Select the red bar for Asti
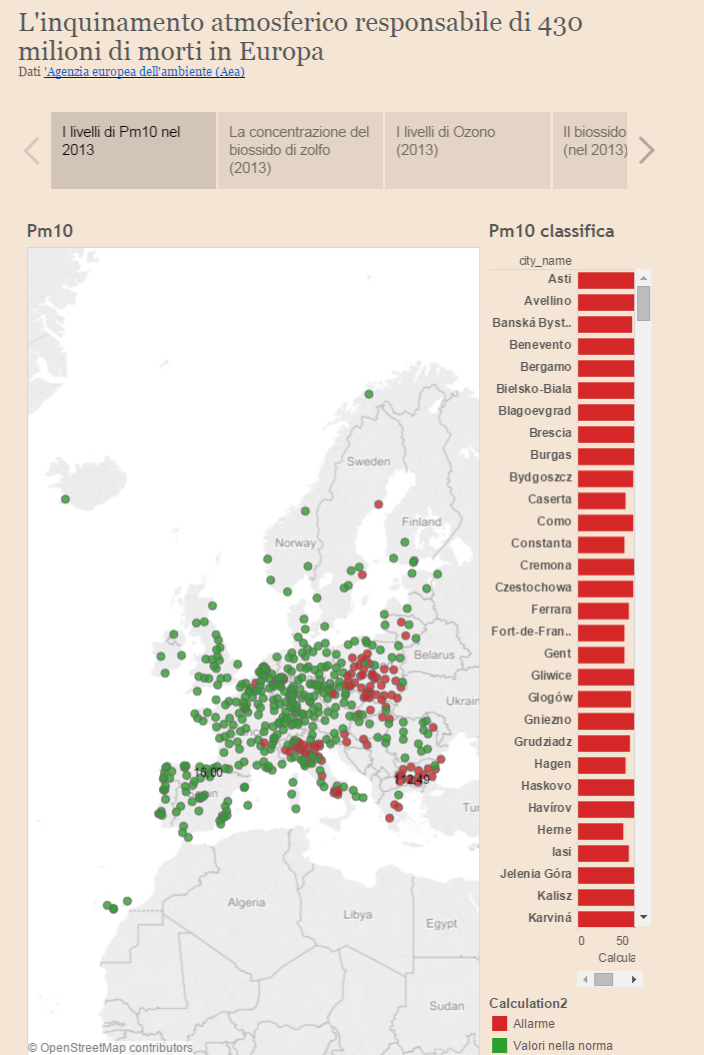Viewport: 704px width, 1055px height. click(x=606, y=280)
